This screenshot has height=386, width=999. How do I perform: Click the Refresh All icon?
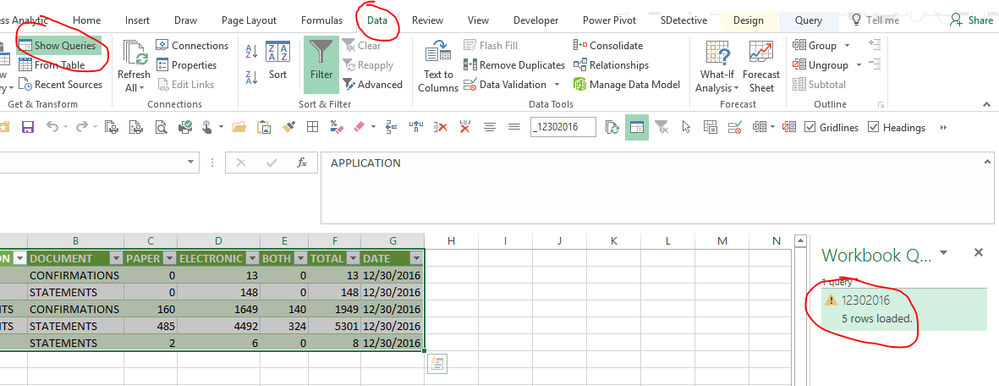[134, 52]
